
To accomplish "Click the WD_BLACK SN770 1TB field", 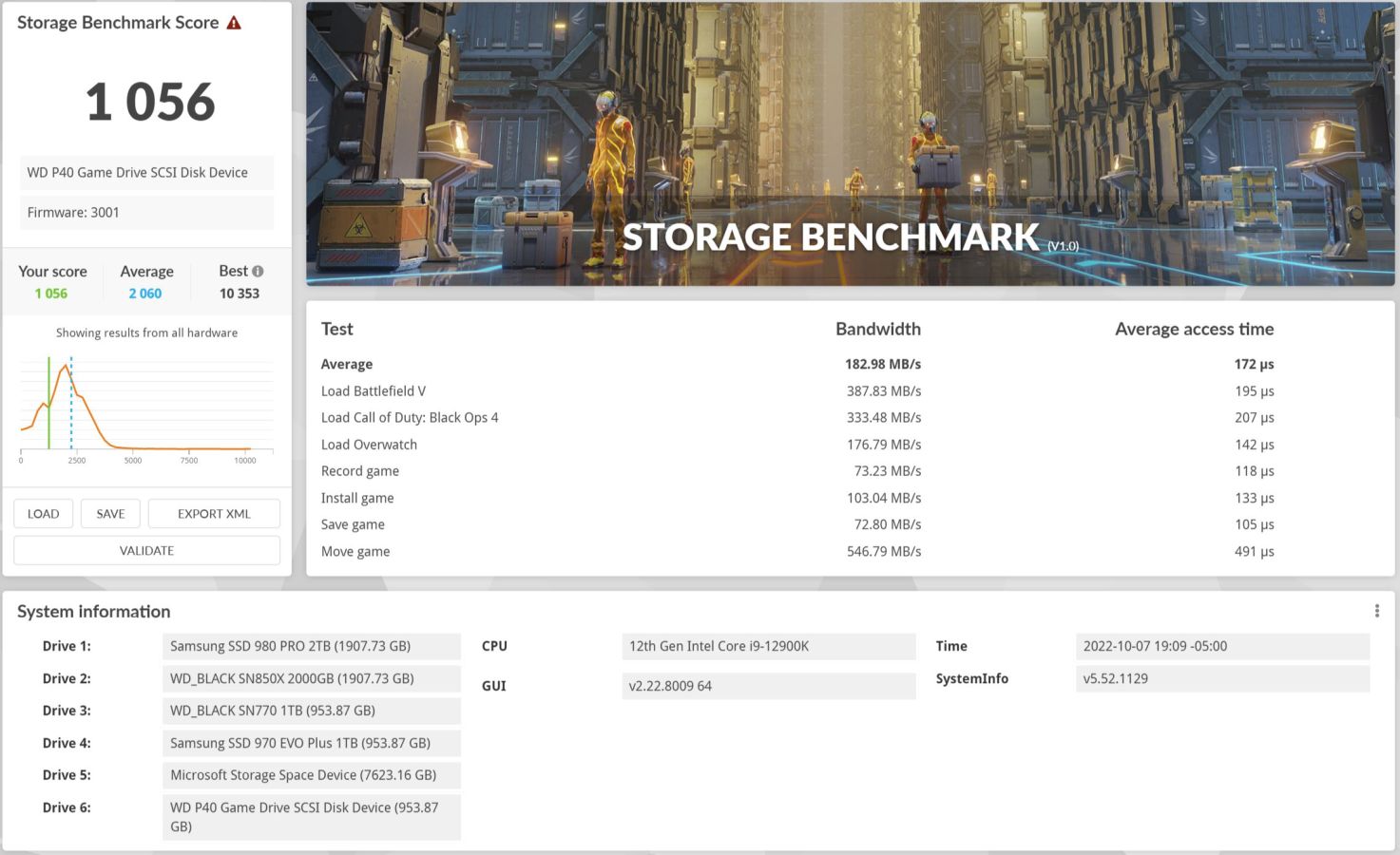I will (x=312, y=711).
